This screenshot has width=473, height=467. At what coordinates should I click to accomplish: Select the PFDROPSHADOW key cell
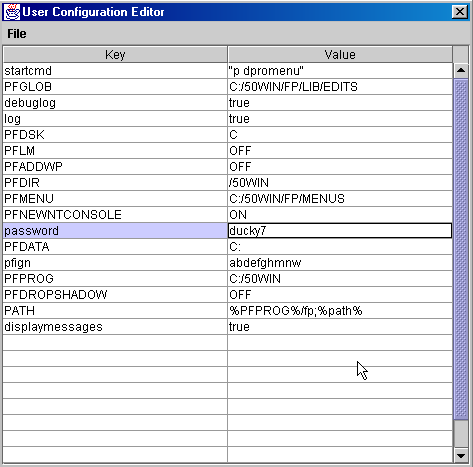coord(115,295)
